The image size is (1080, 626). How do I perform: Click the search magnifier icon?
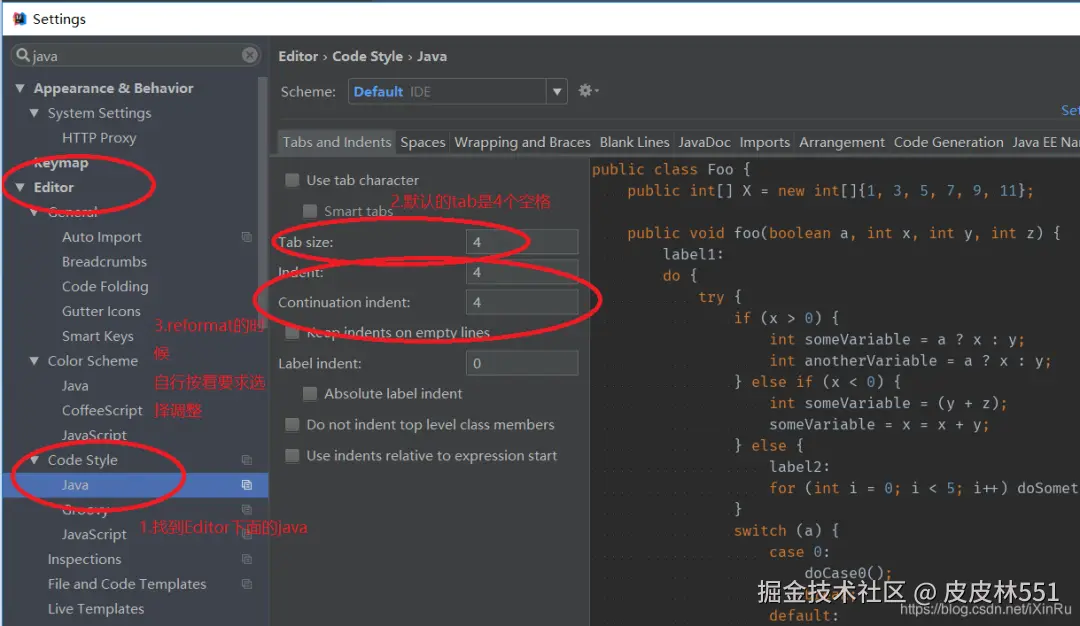click(23, 55)
